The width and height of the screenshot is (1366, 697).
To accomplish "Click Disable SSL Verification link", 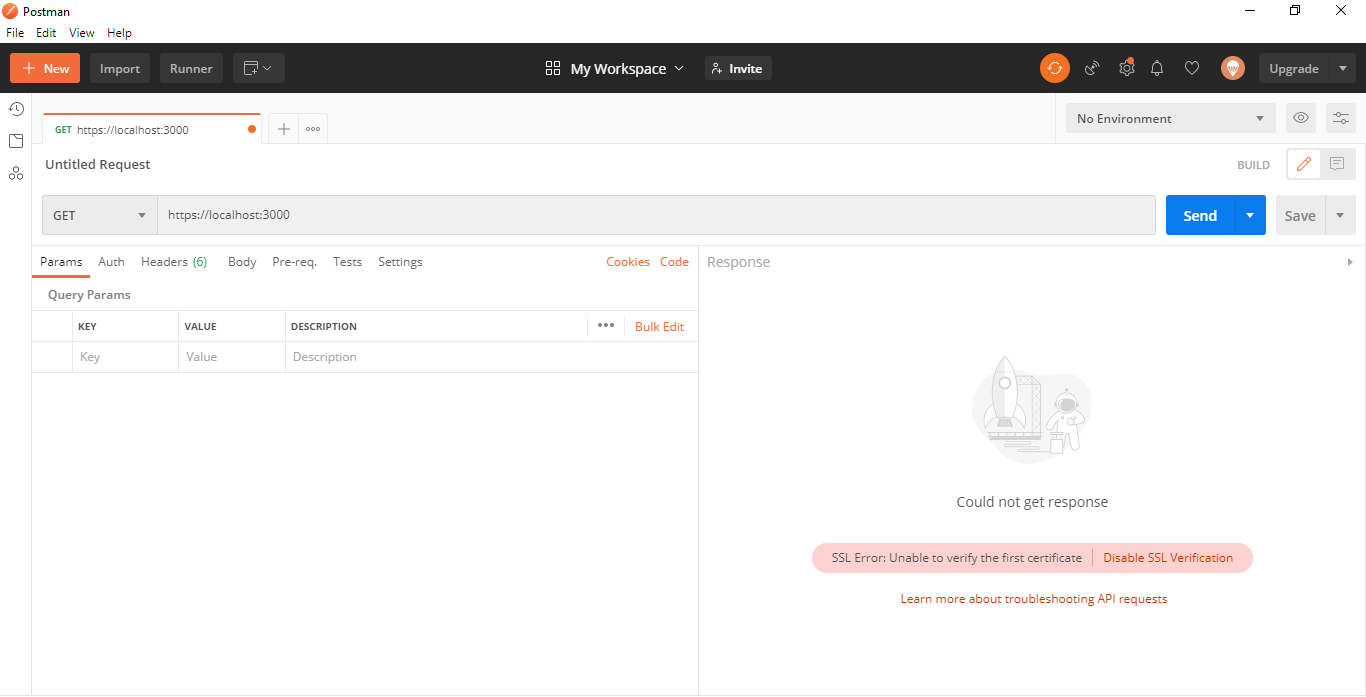I will pyautogui.click(x=1168, y=558).
